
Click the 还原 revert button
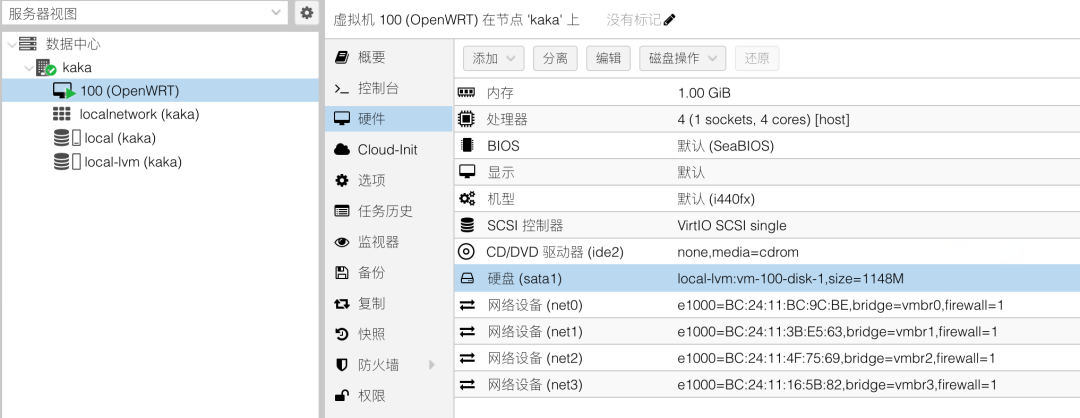[757, 59]
